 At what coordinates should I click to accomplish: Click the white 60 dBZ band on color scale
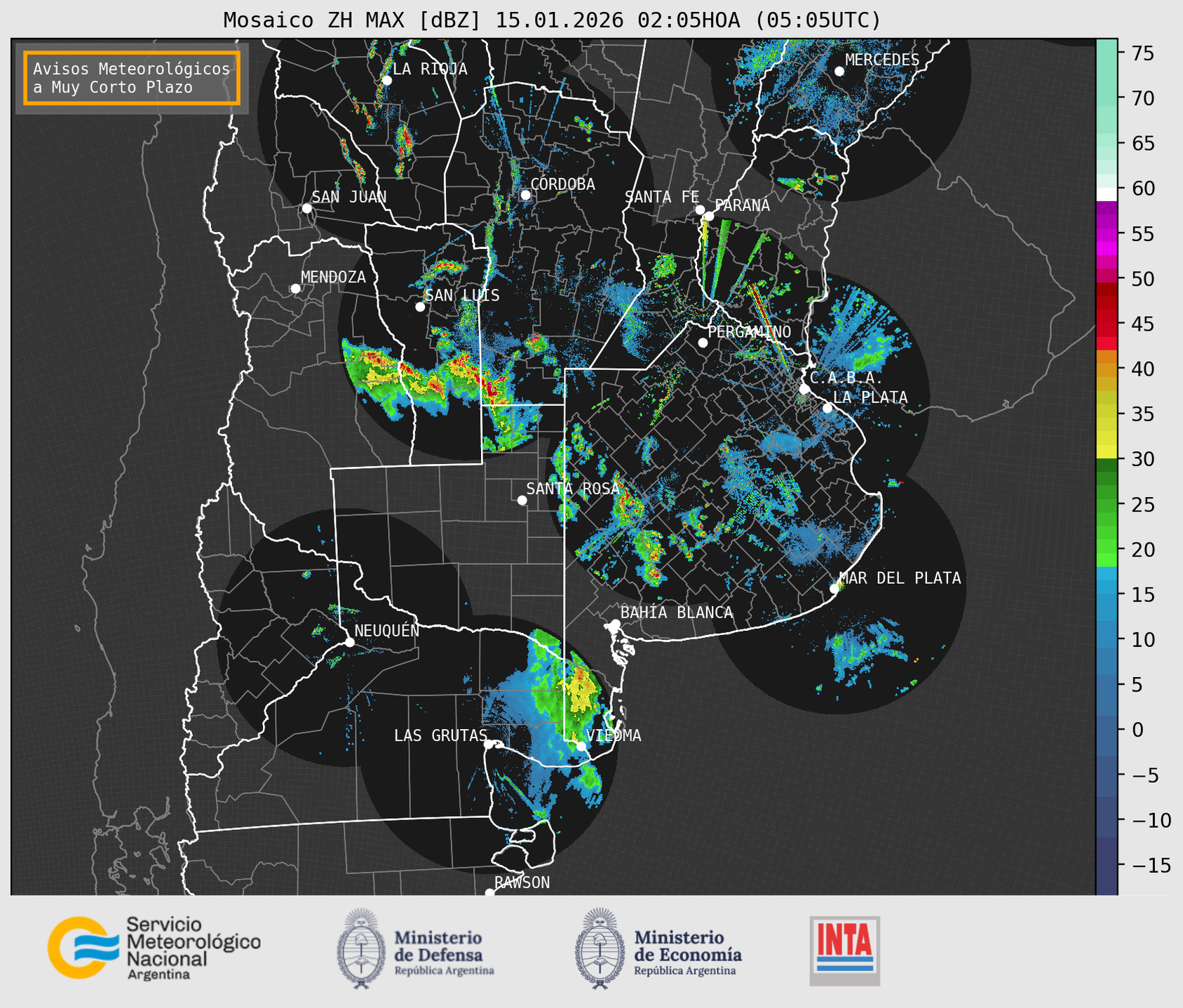coord(1107,194)
